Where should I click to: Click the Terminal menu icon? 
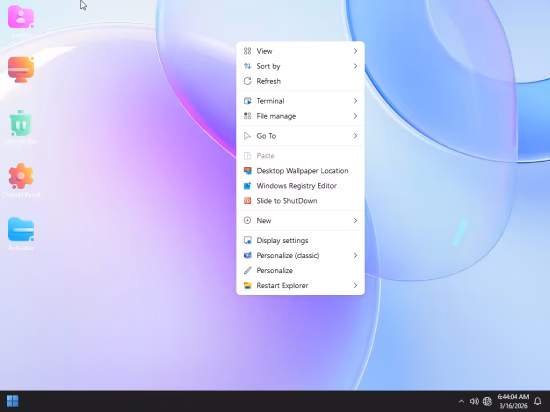[248, 101]
